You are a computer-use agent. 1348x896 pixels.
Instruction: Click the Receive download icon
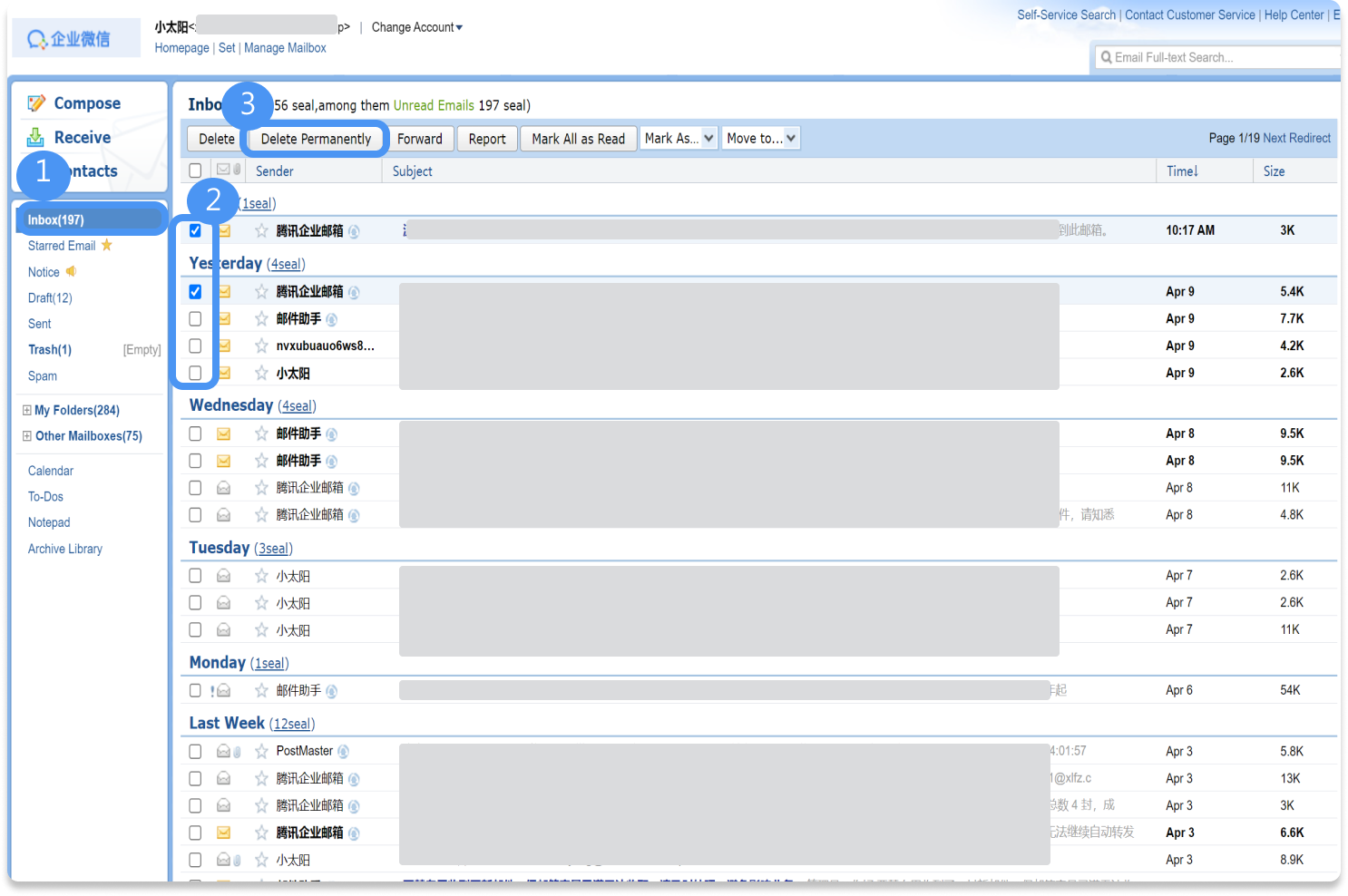point(35,137)
